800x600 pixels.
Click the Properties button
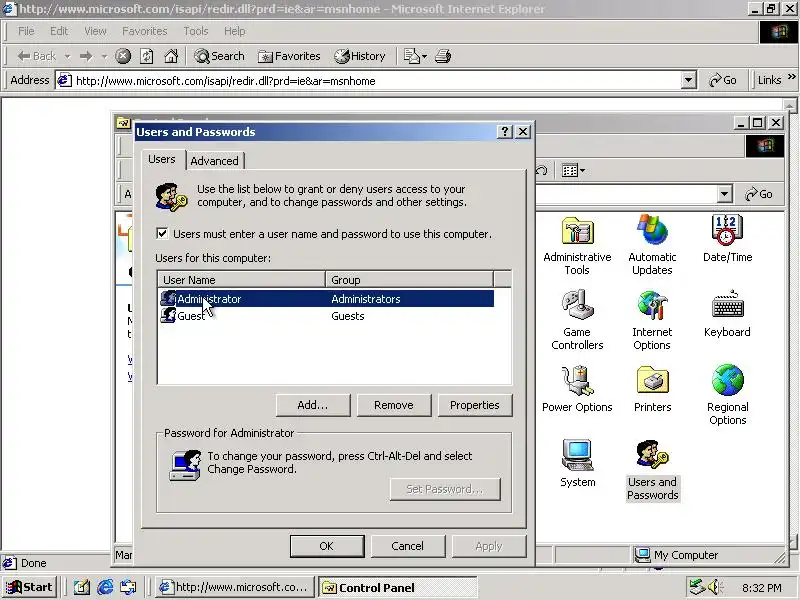pyautogui.click(x=475, y=405)
